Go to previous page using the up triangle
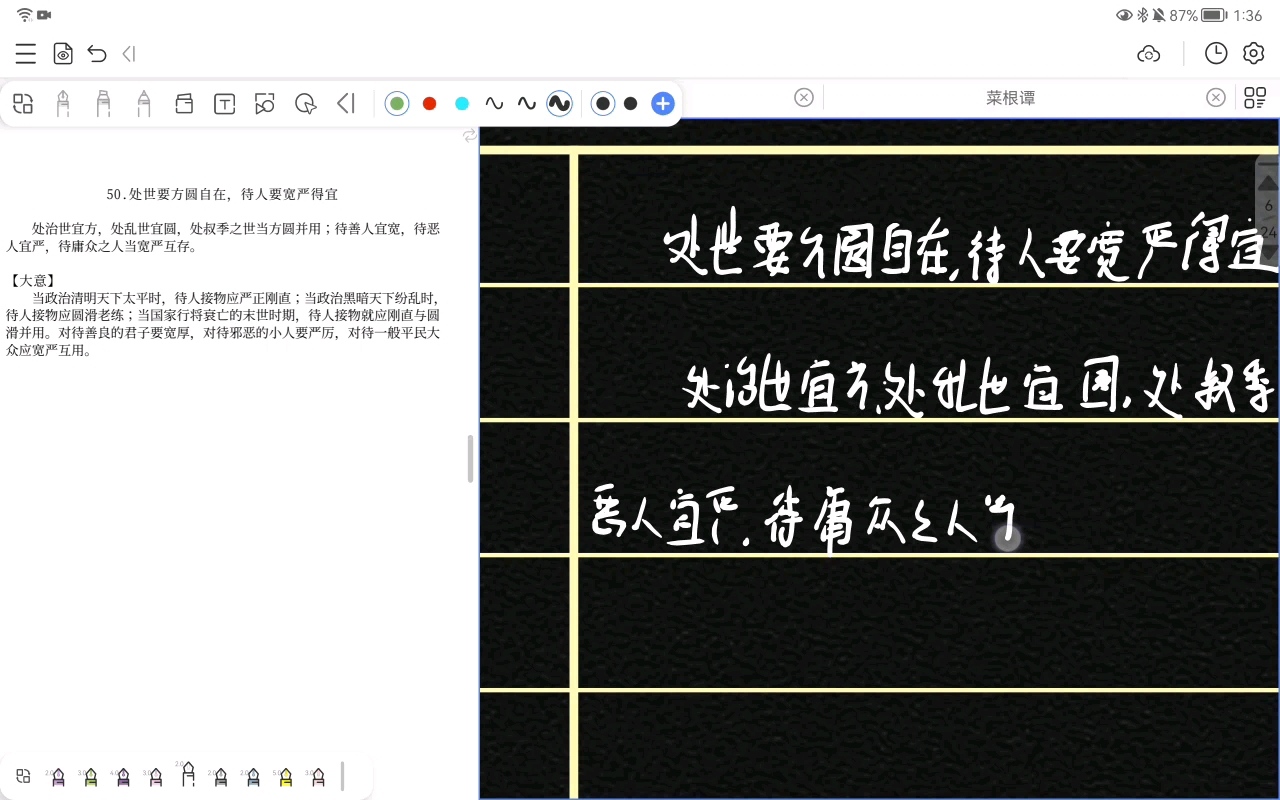 click(x=1268, y=182)
